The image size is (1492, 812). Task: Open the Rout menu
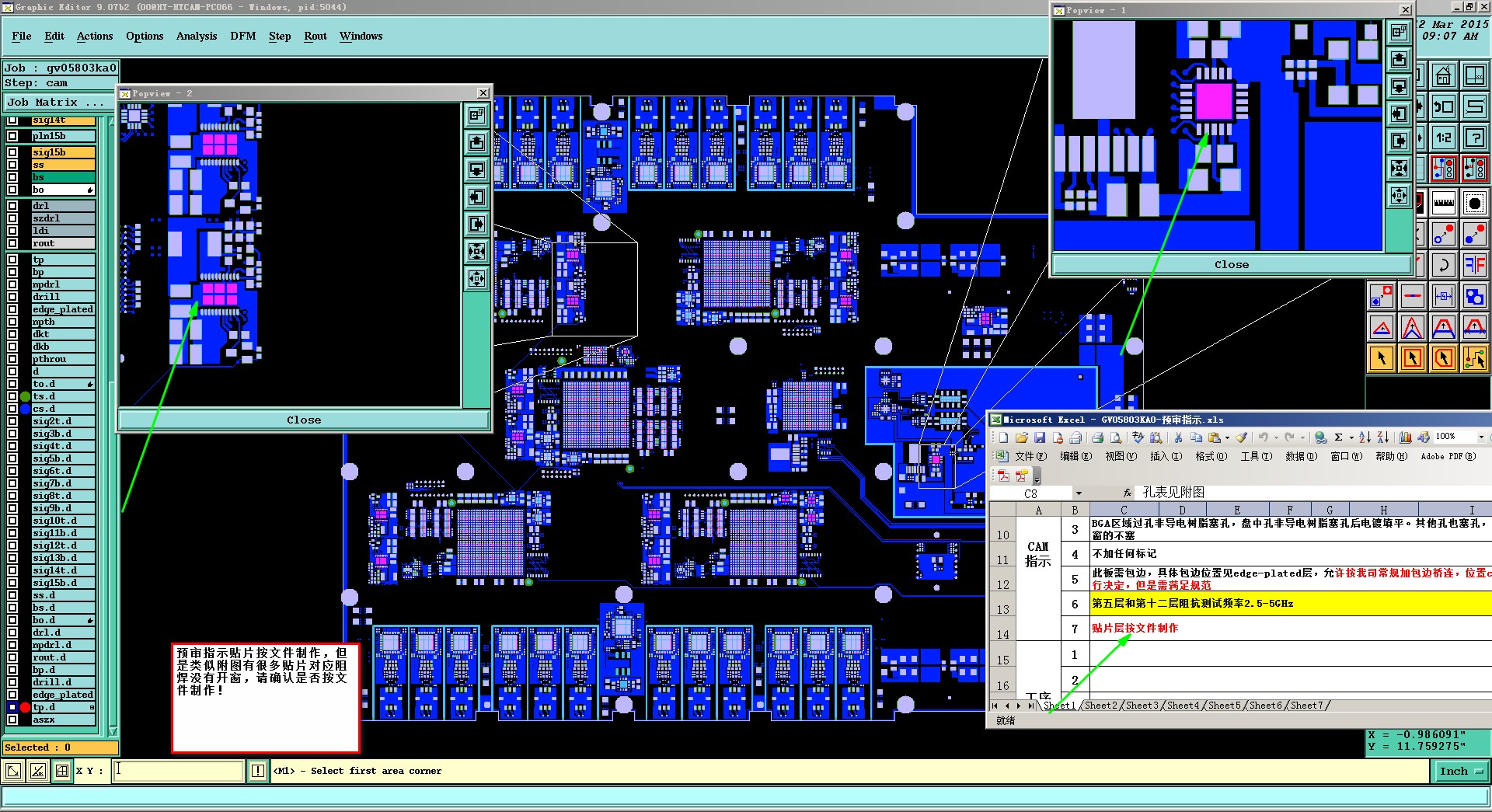[315, 36]
